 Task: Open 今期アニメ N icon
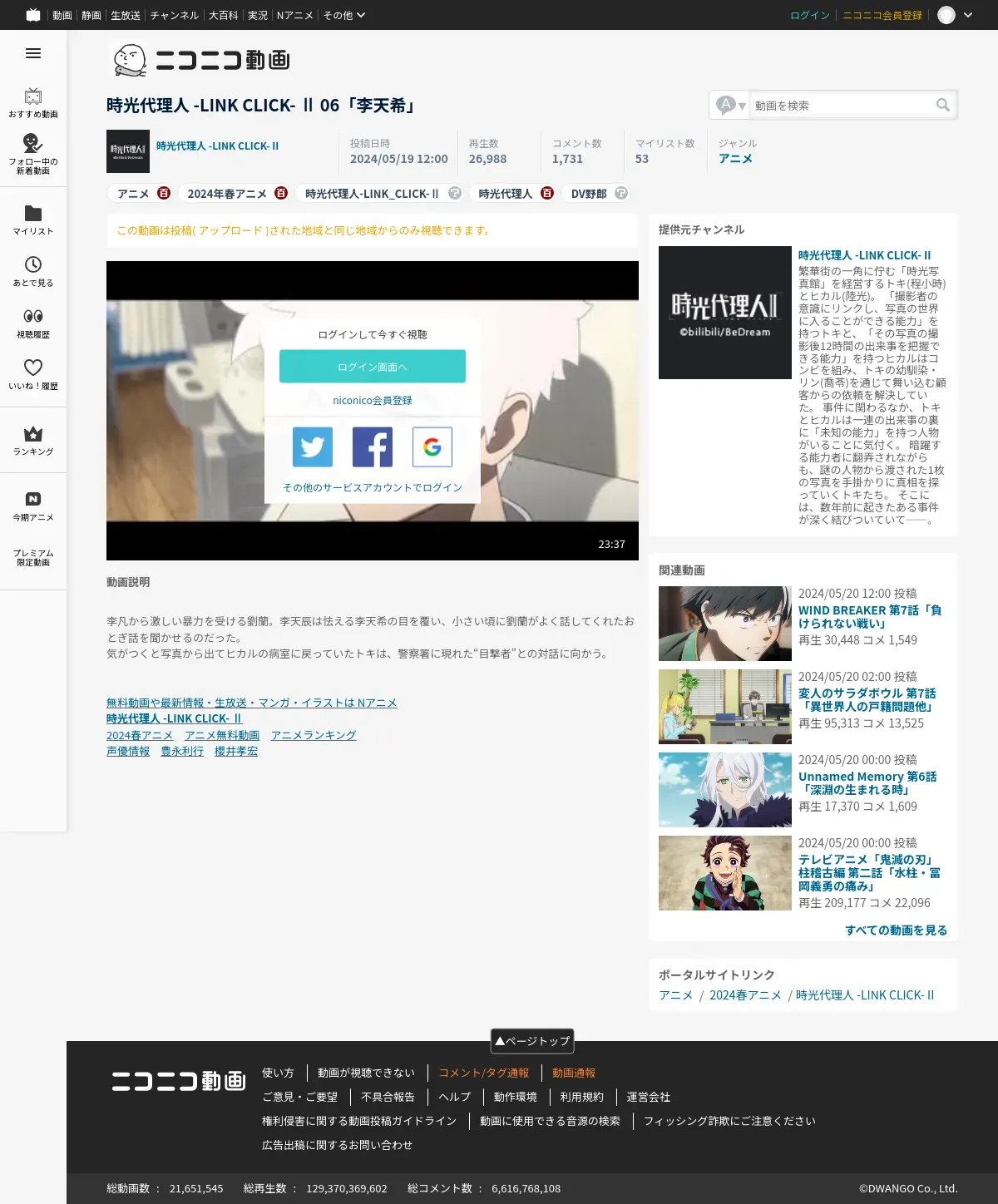[x=33, y=499]
